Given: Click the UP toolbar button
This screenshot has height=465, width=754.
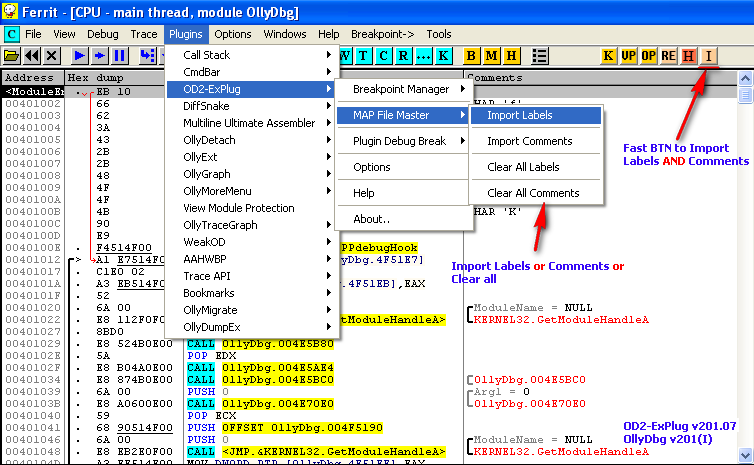Looking at the screenshot, I should click(628, 56).
